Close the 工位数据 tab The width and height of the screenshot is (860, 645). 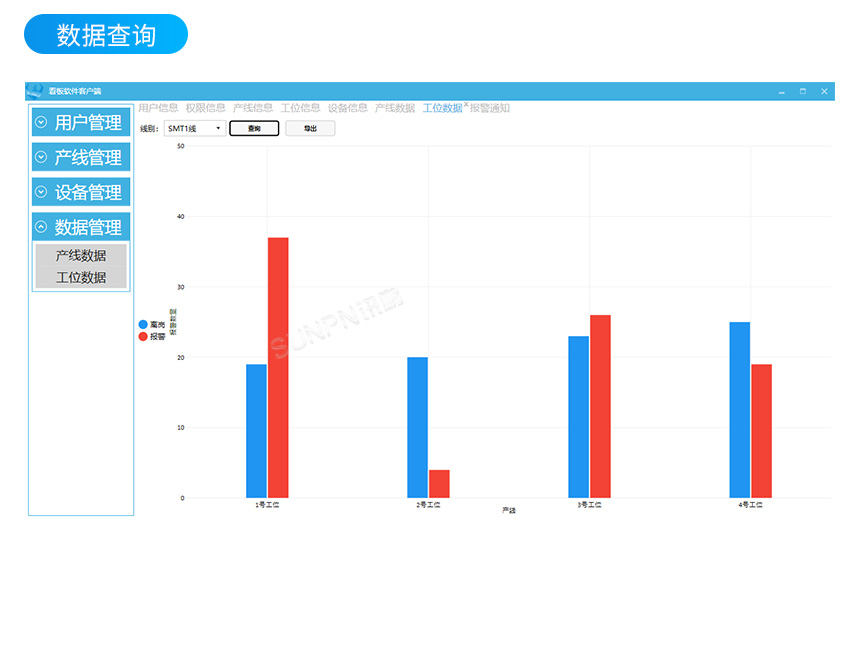(466, 105)
